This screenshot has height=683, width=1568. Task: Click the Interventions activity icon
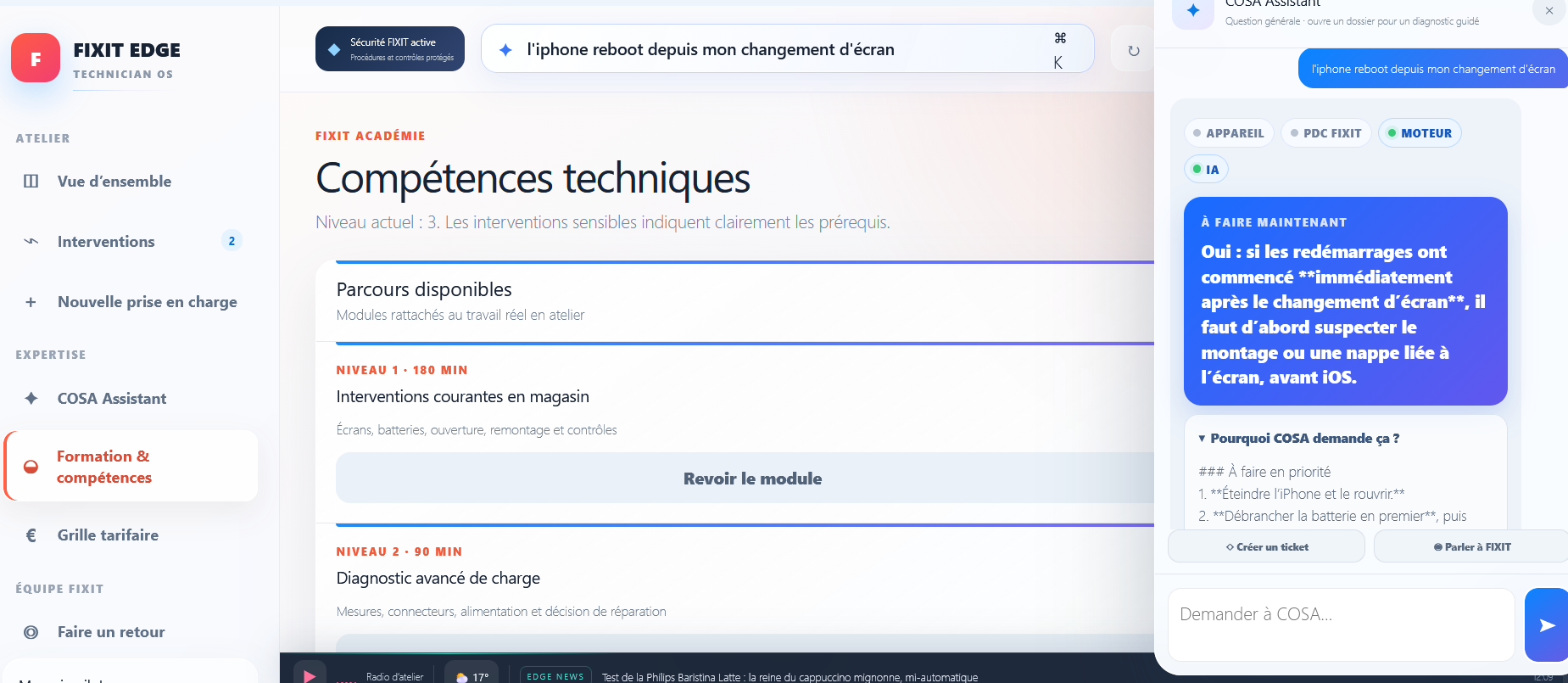pos(31,242)
